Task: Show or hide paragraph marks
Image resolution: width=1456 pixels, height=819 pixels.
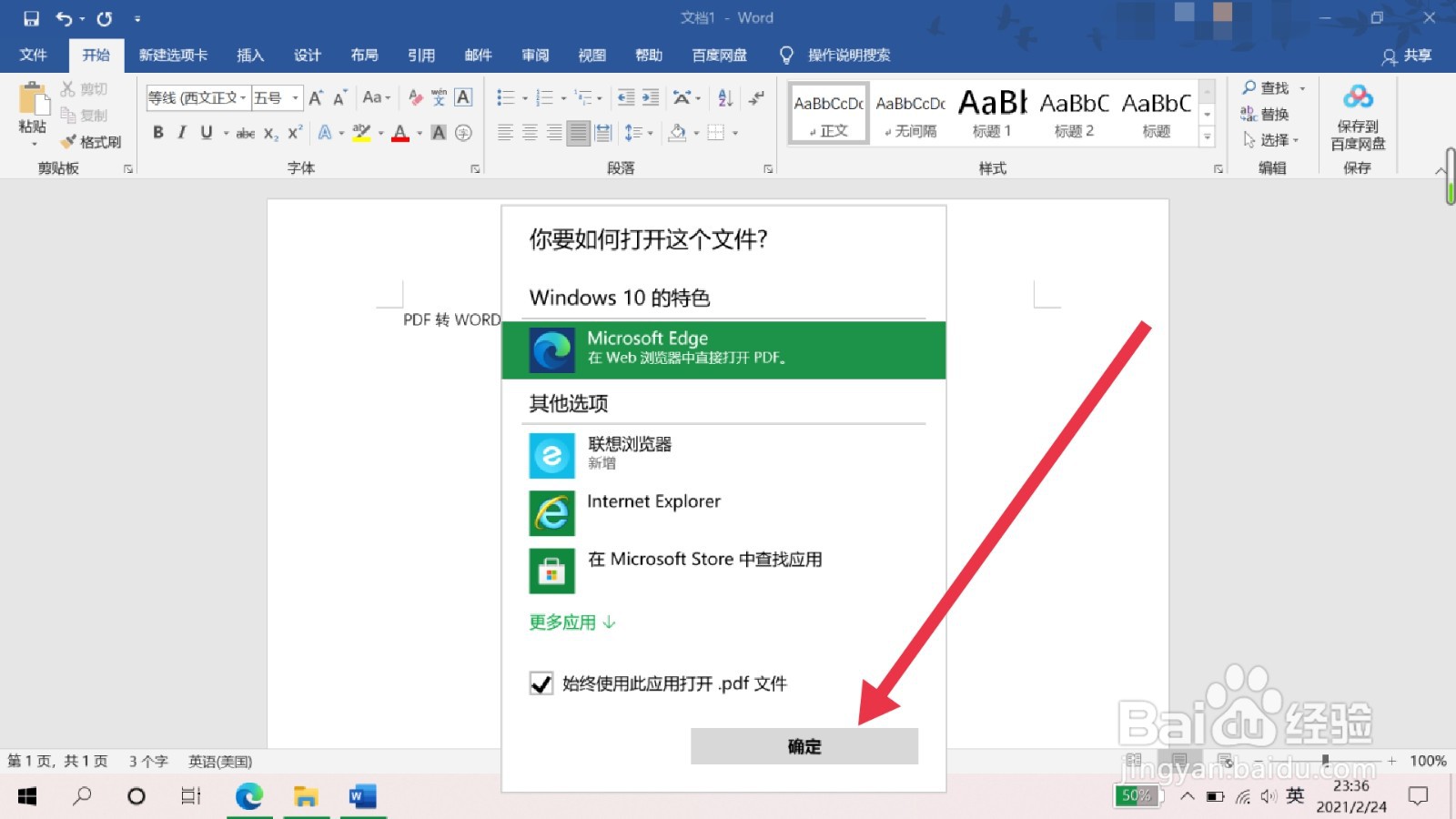Action: [756, 97]
